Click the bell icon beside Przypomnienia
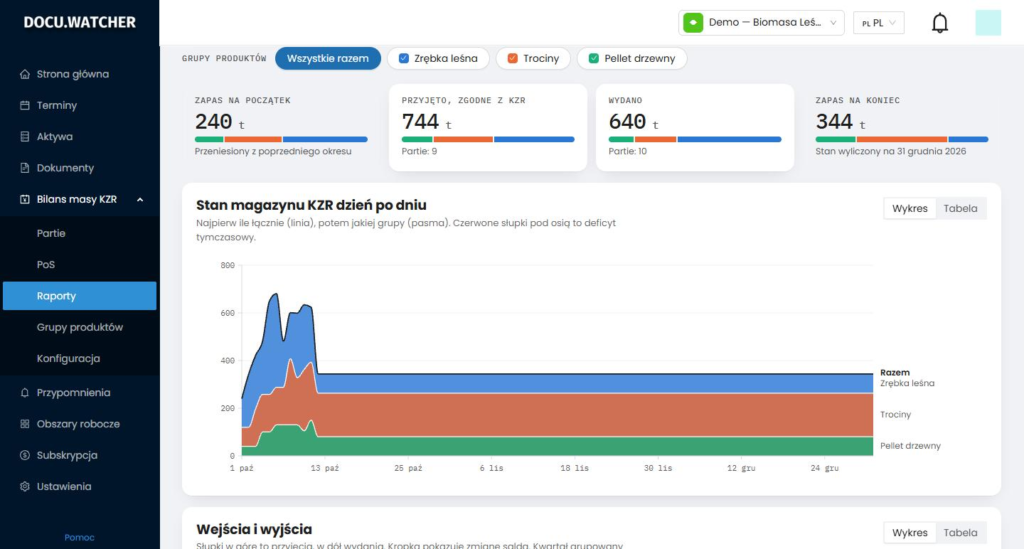 [25, 392]
